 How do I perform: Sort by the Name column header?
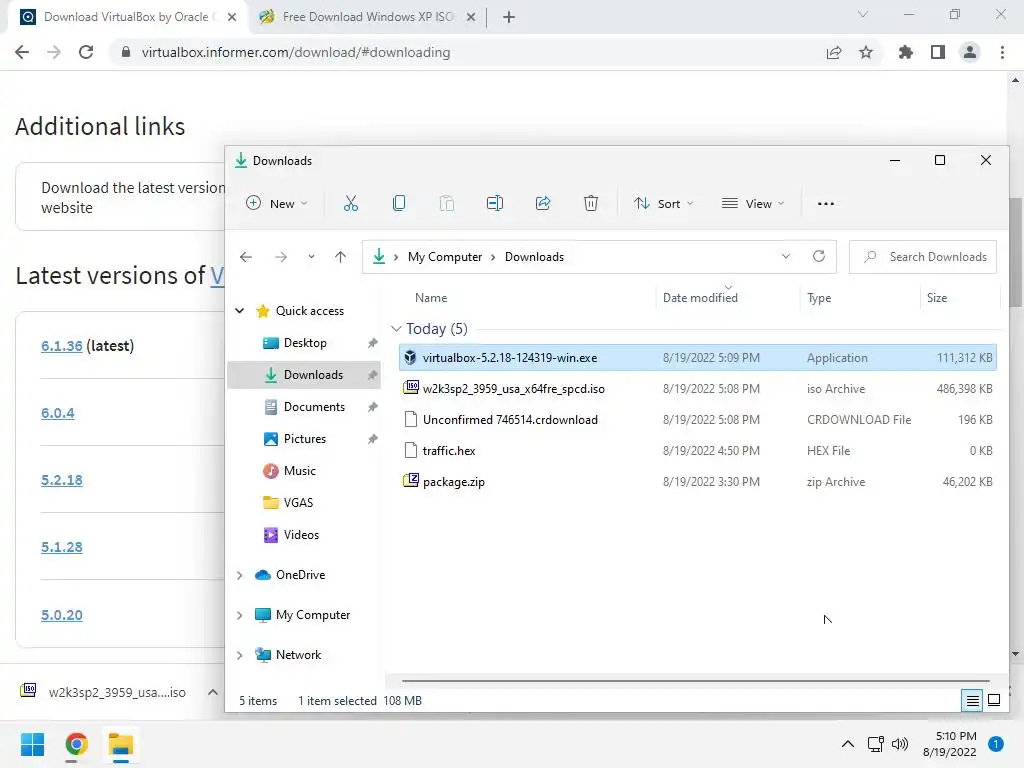[430, 298]
